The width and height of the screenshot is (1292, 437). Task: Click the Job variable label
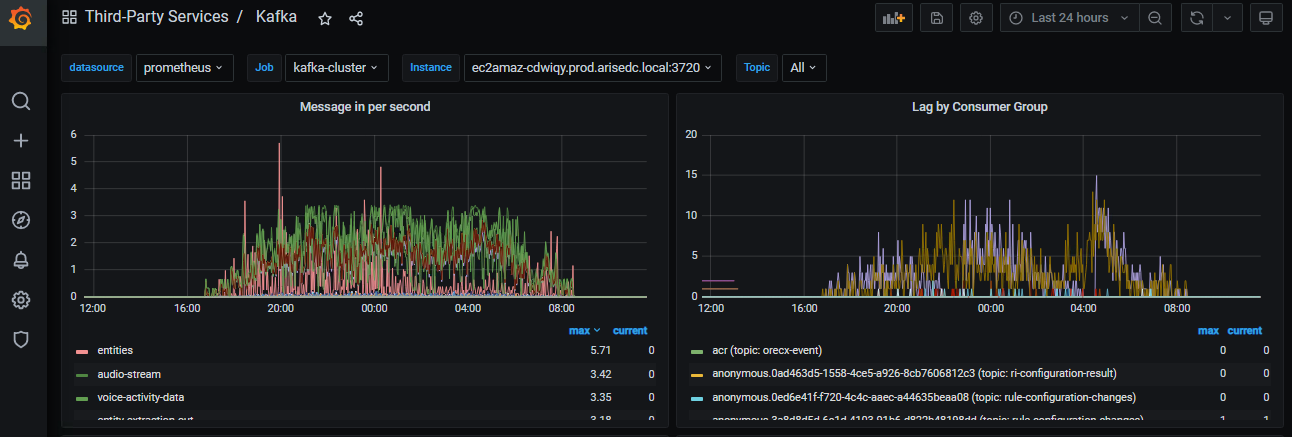tap(264, 68)
